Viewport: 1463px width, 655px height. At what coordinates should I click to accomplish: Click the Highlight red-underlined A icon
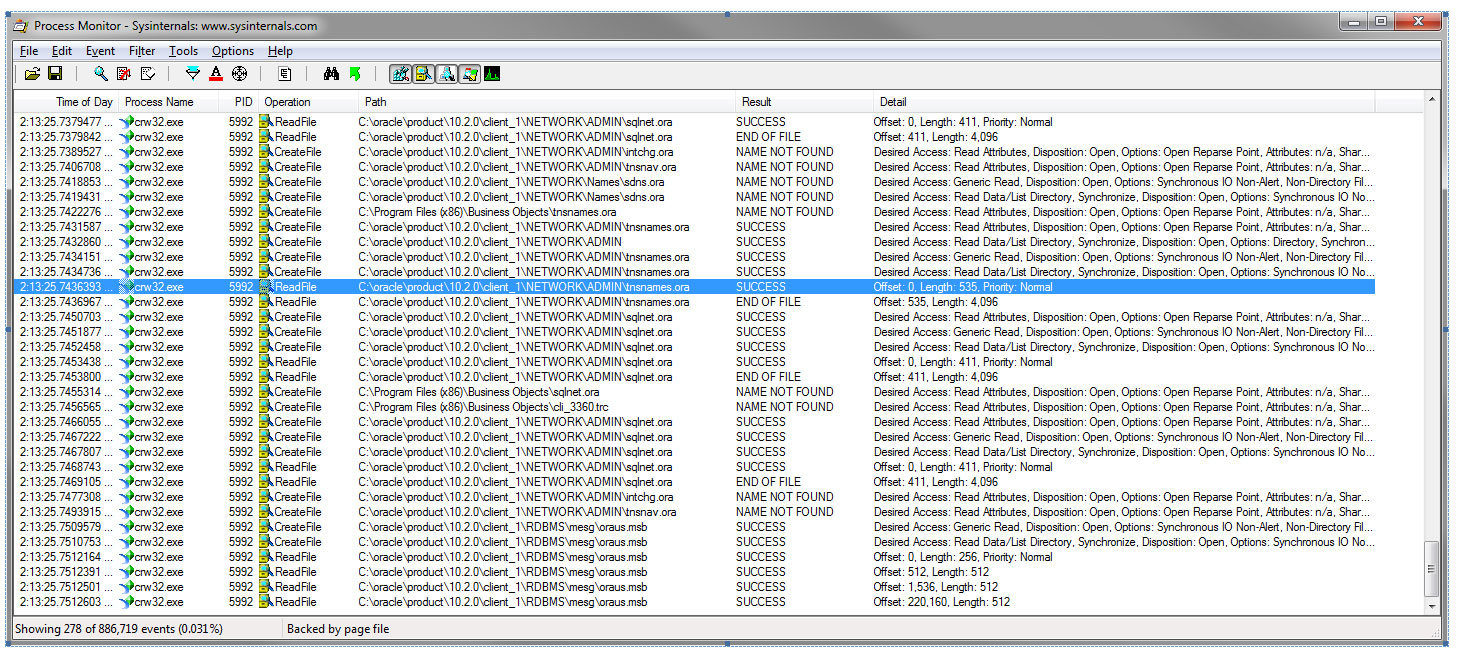coord(216,74)
